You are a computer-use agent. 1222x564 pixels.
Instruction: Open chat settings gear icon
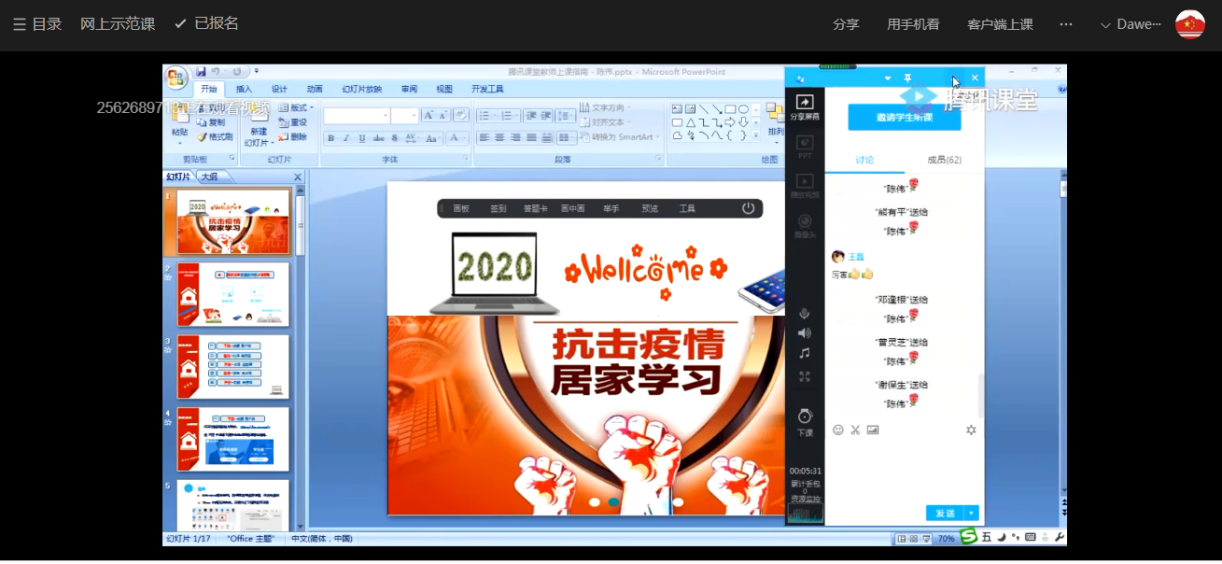970,430
